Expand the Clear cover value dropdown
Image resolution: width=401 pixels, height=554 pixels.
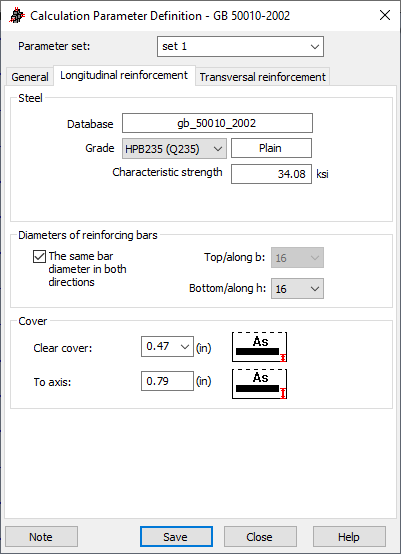pos(167,347)
